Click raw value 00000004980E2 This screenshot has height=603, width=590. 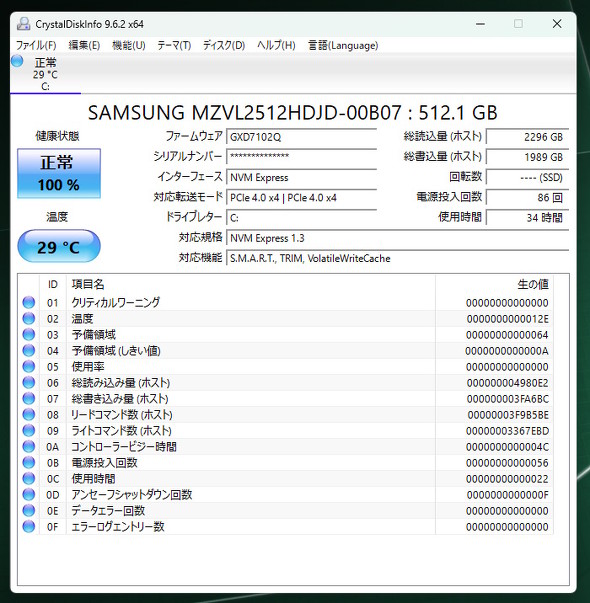[x=508, y=383]
